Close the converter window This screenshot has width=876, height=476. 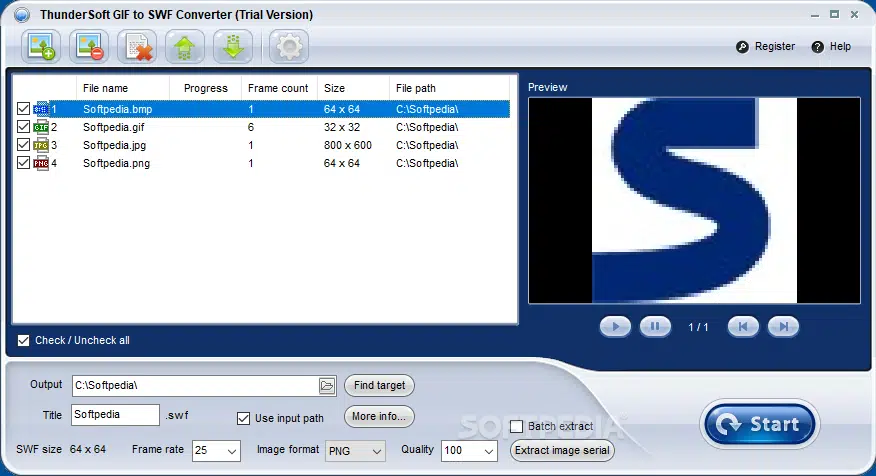click(854, 15)
